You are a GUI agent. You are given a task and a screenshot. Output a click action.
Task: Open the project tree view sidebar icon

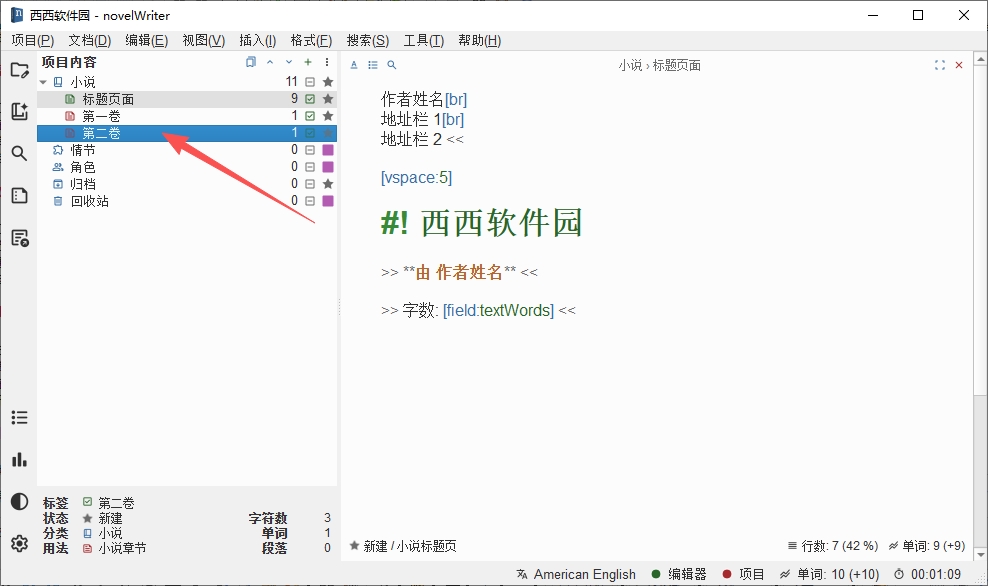[20, 70]
